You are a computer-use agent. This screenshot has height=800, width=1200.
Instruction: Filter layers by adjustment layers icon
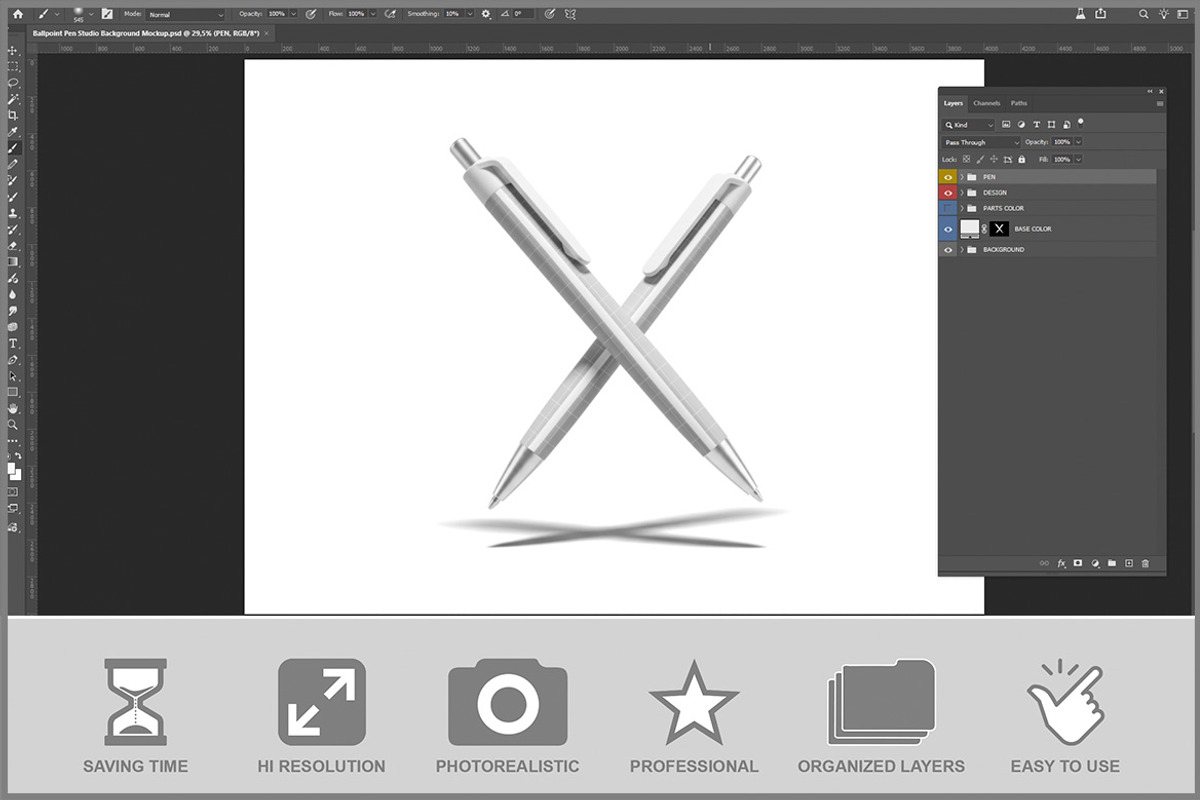pyautogui.click(x=1021, y=125)
